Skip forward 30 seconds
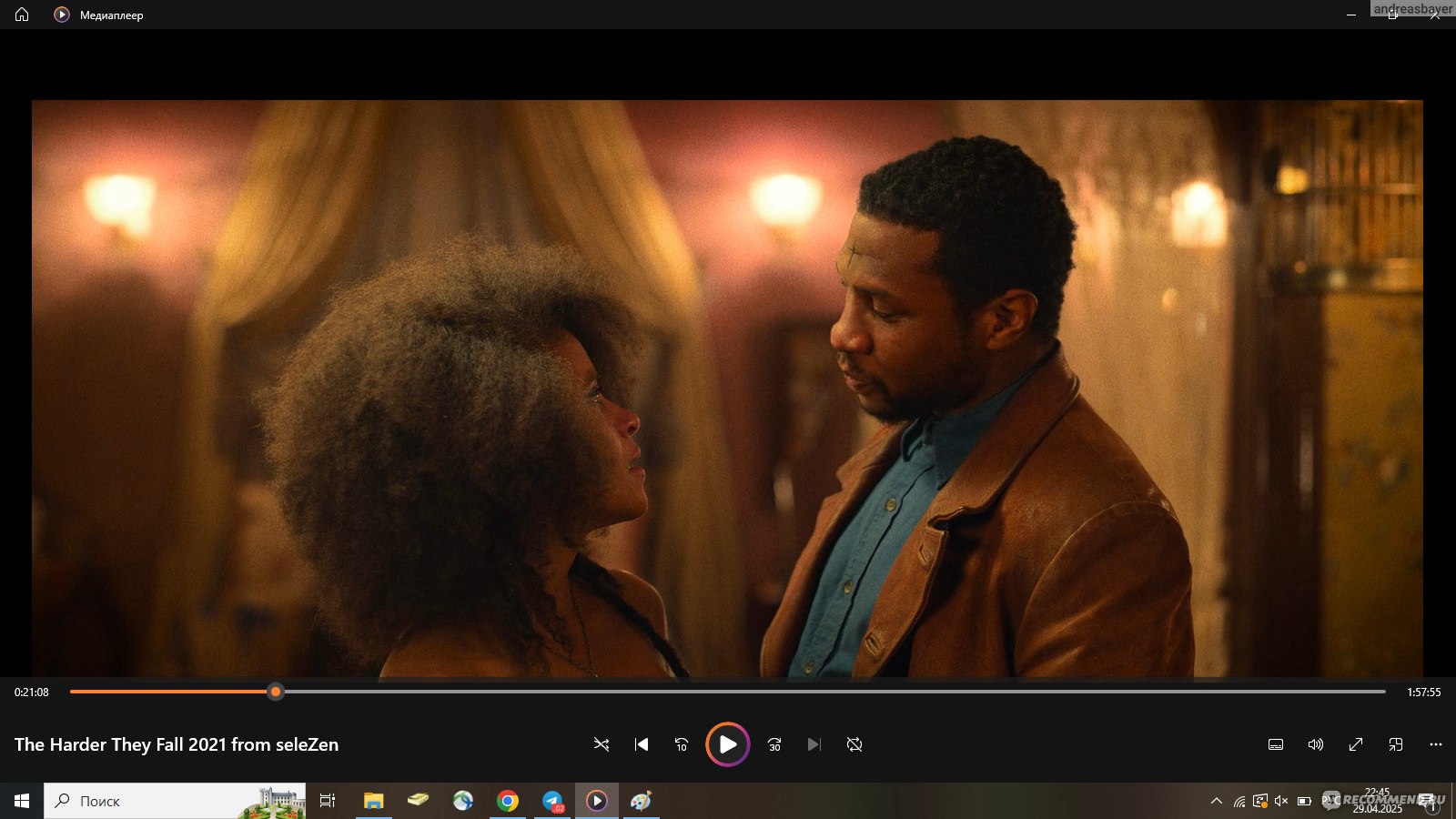This screenshot has width=1456, height=819. 774,744
